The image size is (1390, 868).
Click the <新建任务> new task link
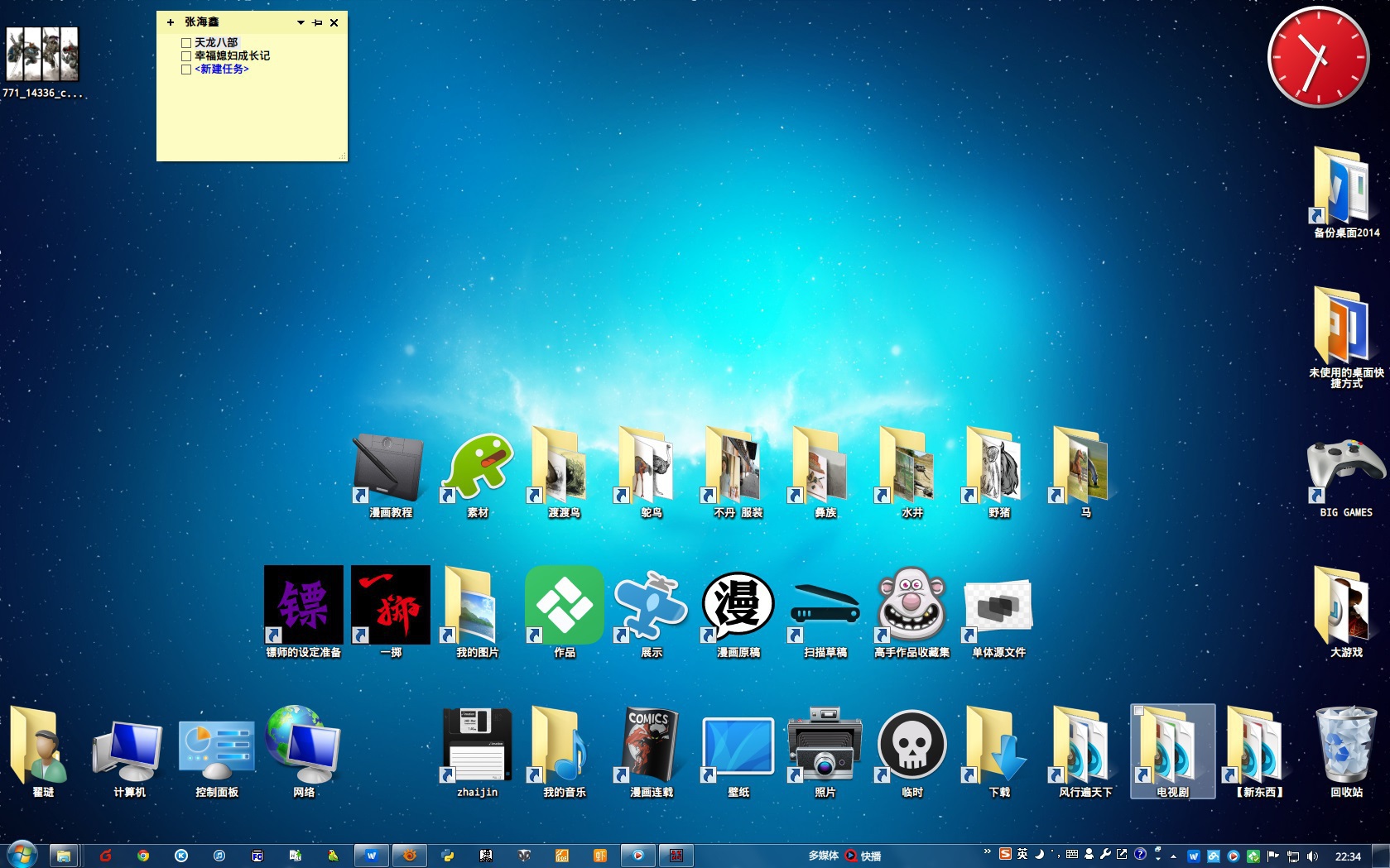pyautogui.click(x=222, y=70)
